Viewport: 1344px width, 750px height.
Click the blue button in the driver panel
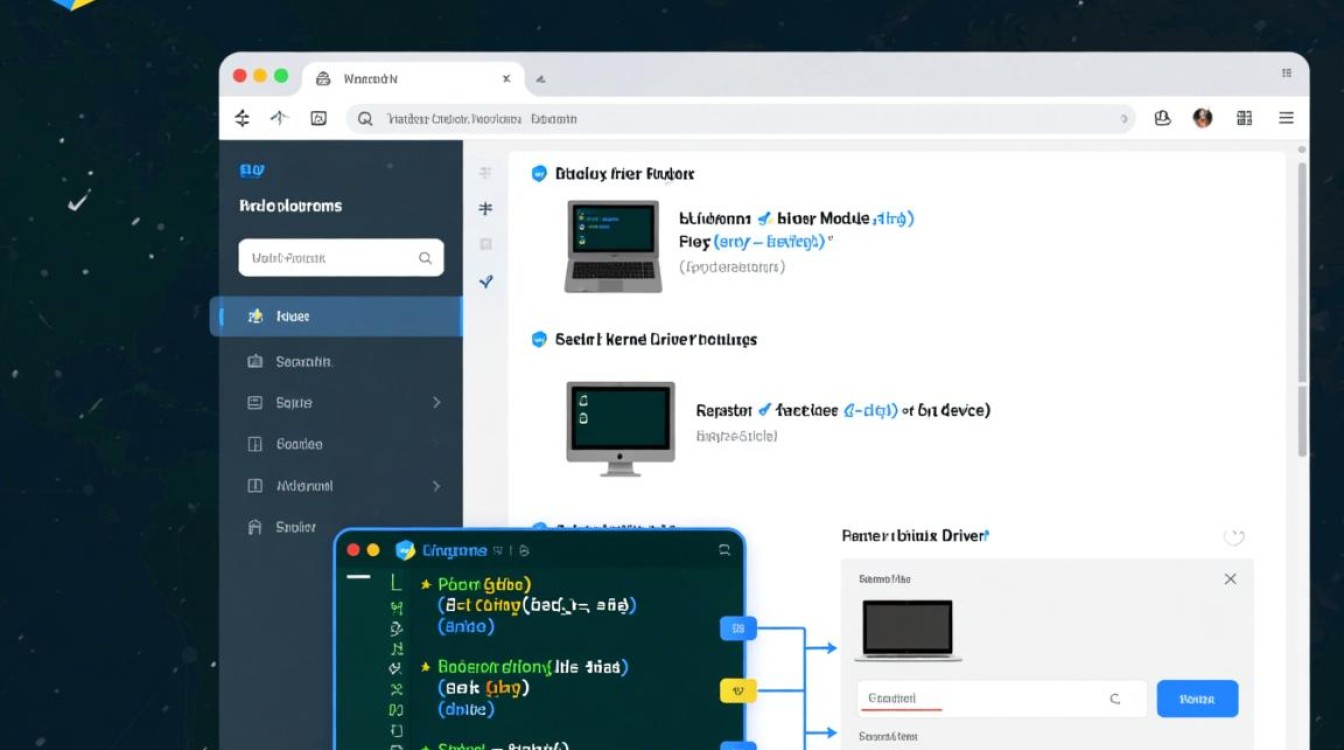click(1197, 698)
